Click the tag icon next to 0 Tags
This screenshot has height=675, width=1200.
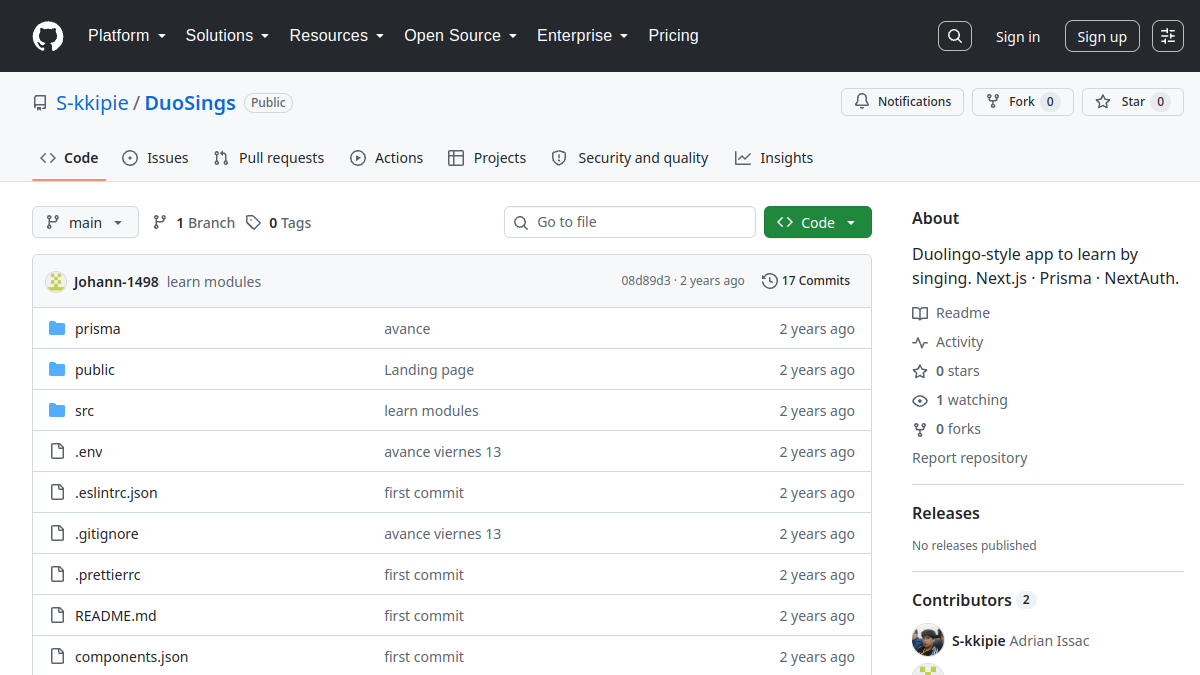click(x=254, y=223)
